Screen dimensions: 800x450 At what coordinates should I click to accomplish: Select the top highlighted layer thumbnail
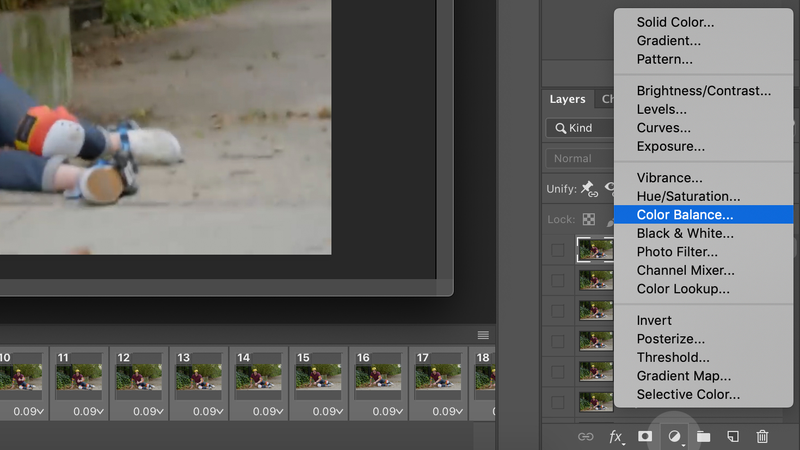click(595, 249)
